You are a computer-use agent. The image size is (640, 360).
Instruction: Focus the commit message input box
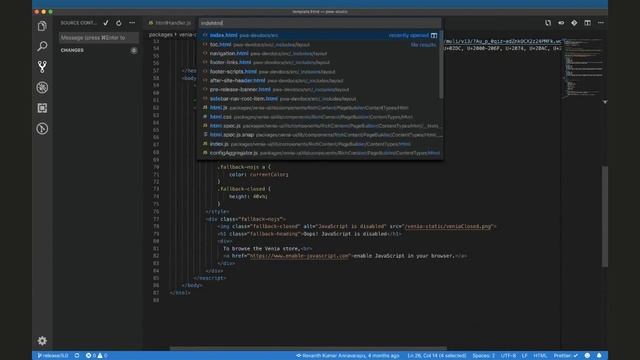(99, 38)
